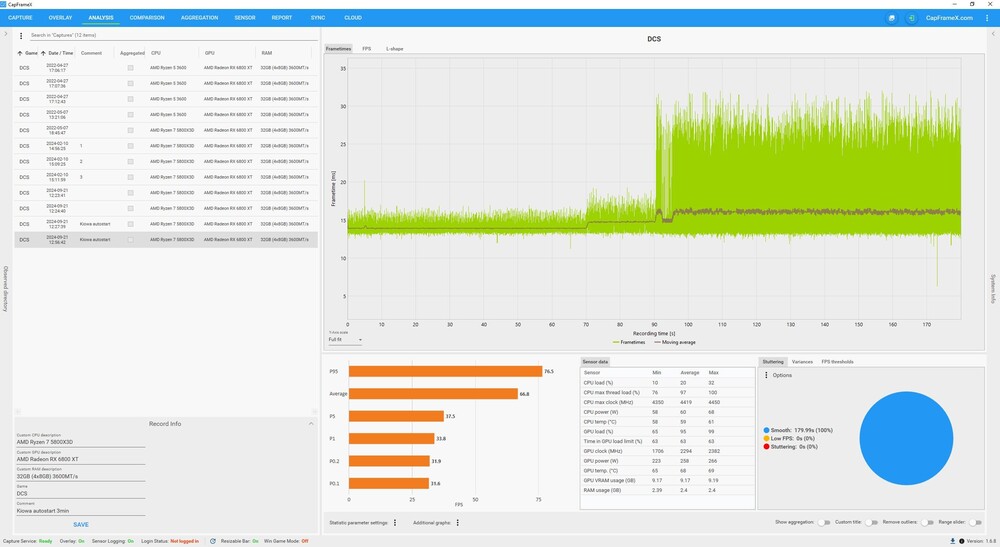This screenshot has width=1000, height=547.
Task: Click the green login icon in header
Action: coord(911,18)
